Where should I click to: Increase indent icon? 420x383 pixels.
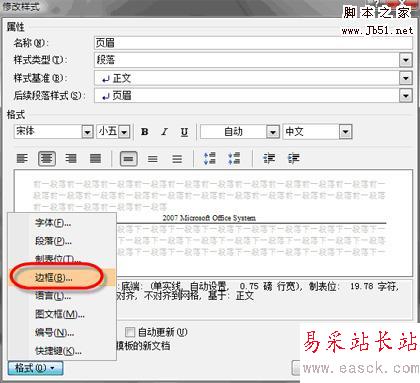coord(293,159)
